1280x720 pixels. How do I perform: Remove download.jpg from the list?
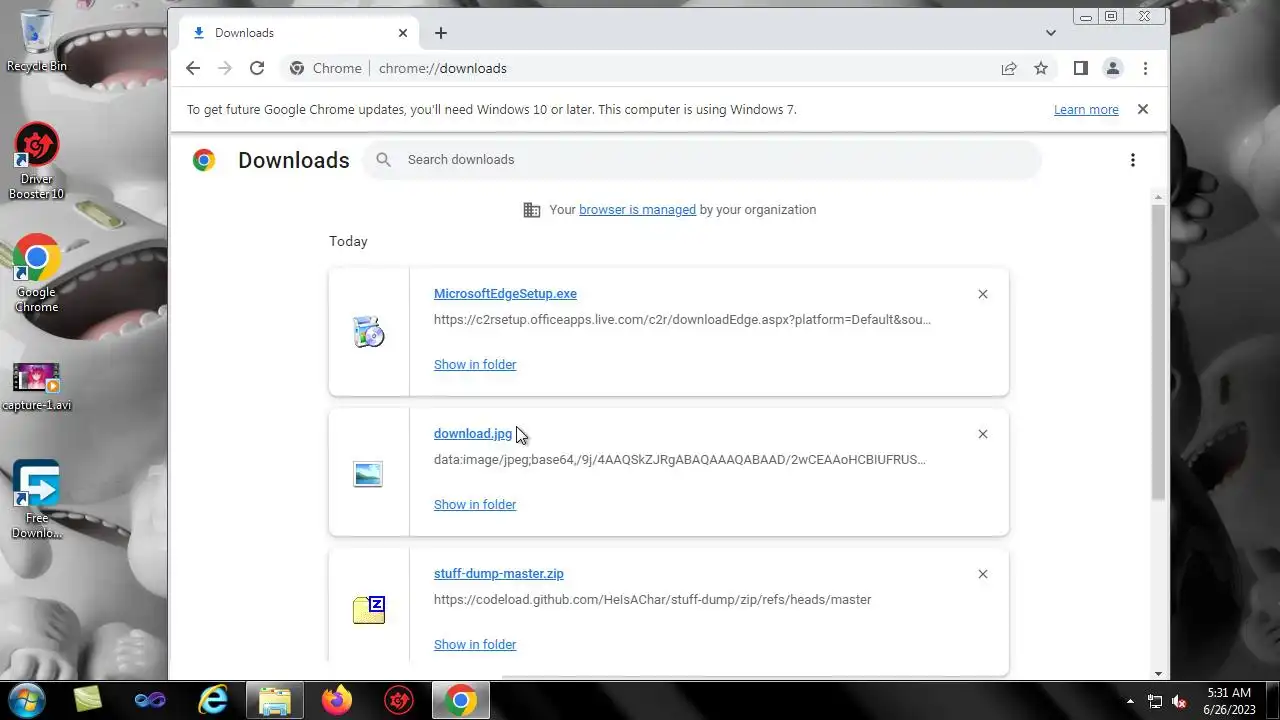(983, 434)
